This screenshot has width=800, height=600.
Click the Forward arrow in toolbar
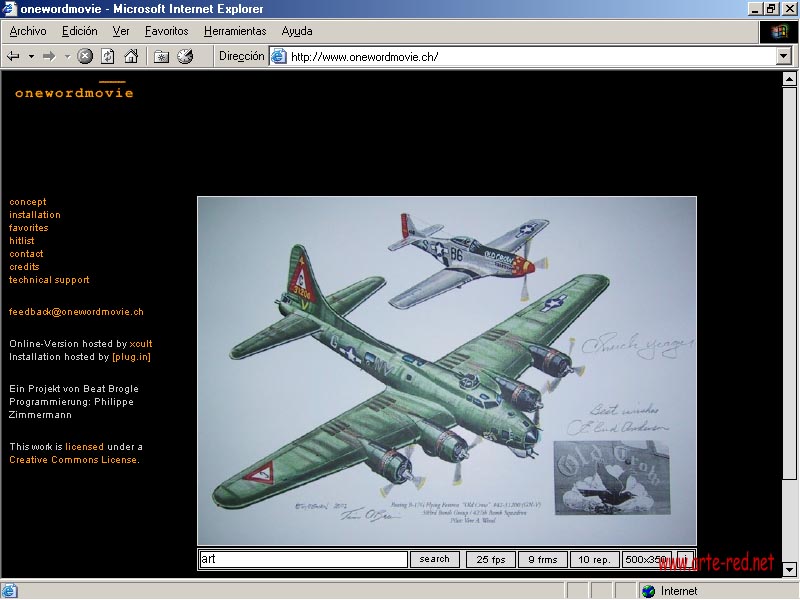pos(49,57)
